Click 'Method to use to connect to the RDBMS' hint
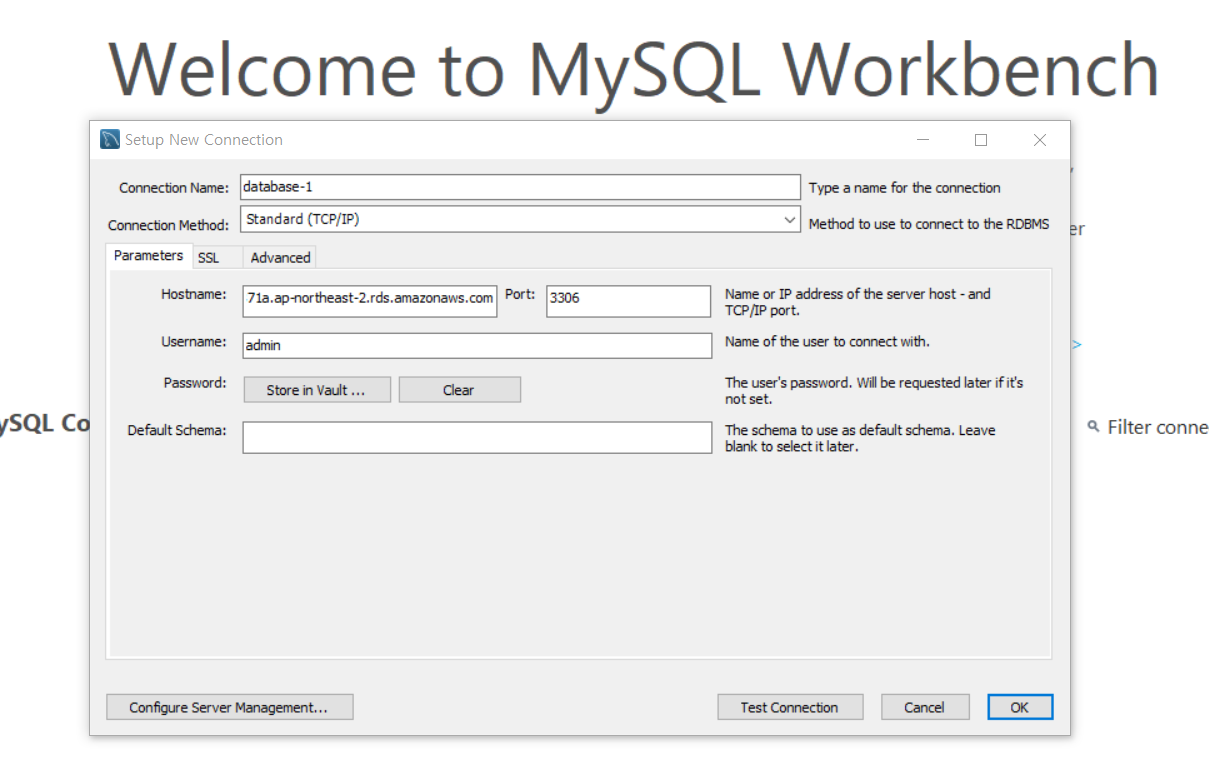The height and width of the screenshot is (780, 1209). (x=929, y=224)
